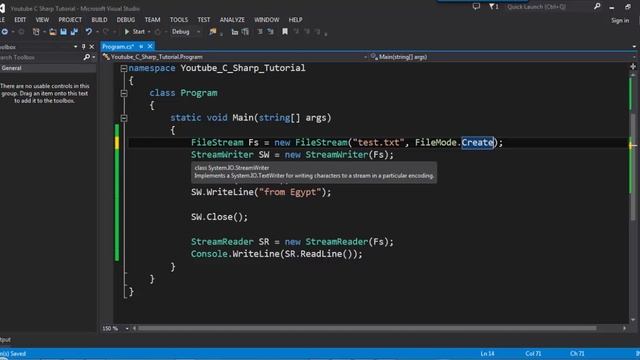Collapse the namespace Youtube_C_Sharp_Tutorial block
Image resolution: width=640 pixels, height=360 pixels.
[124, 69]
